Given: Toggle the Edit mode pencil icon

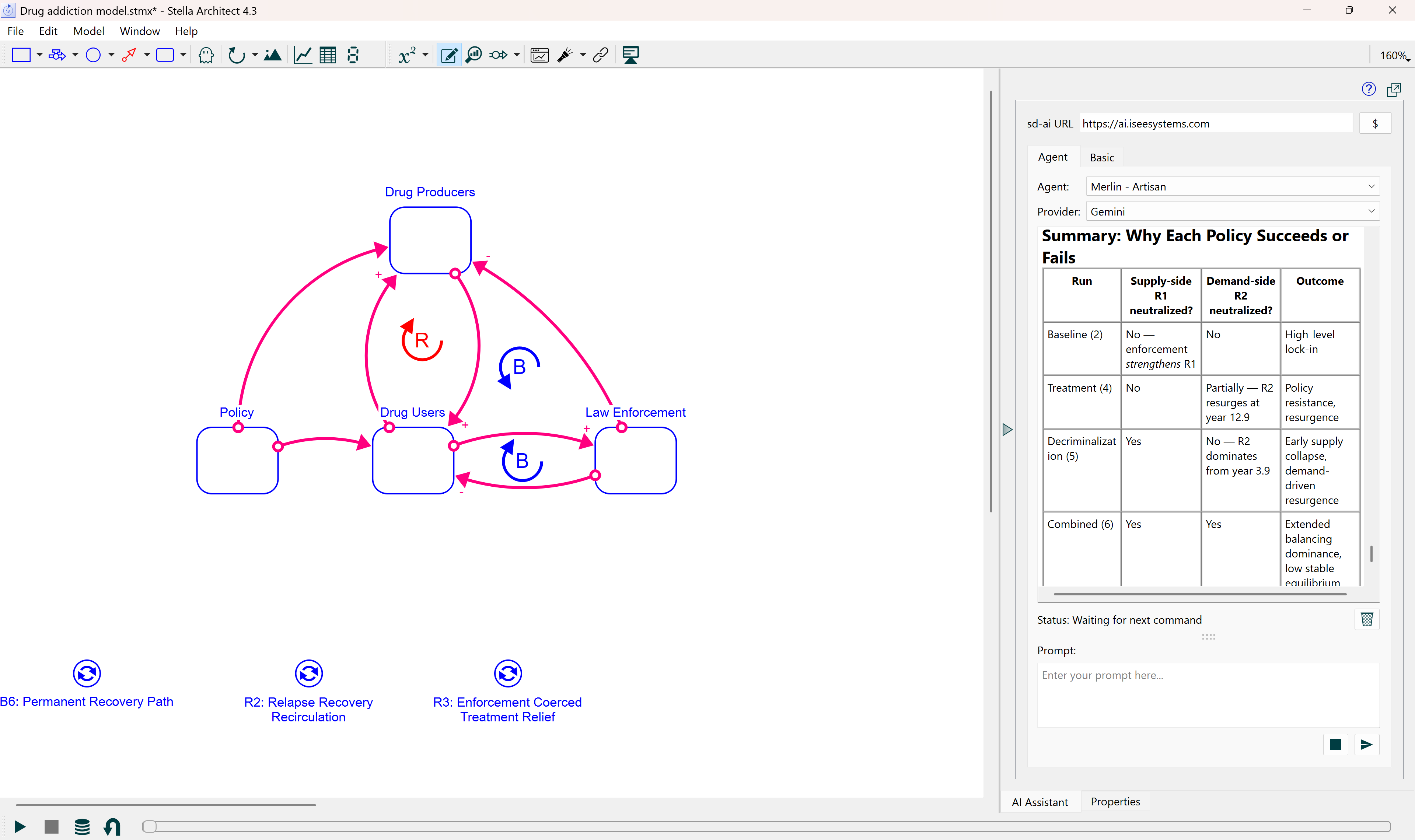Looking at the screenshot, I should tap(449, 55).
